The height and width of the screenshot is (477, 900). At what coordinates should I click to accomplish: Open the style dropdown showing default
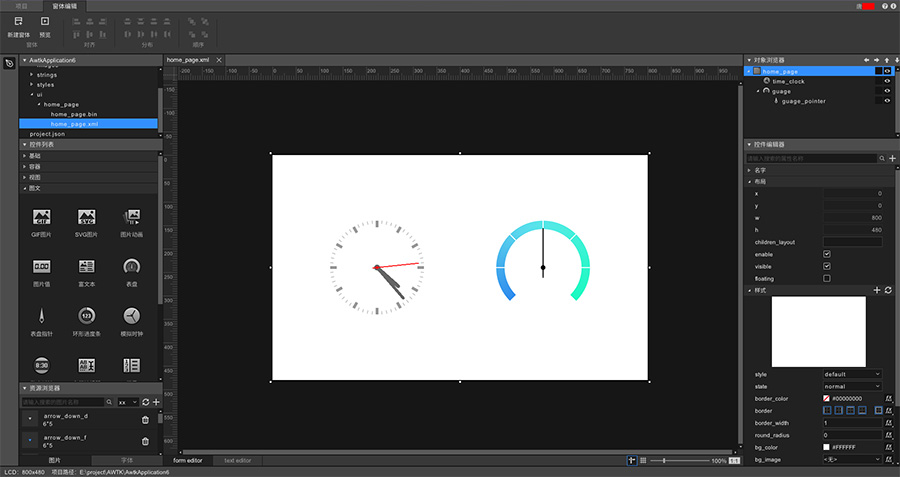851,374
